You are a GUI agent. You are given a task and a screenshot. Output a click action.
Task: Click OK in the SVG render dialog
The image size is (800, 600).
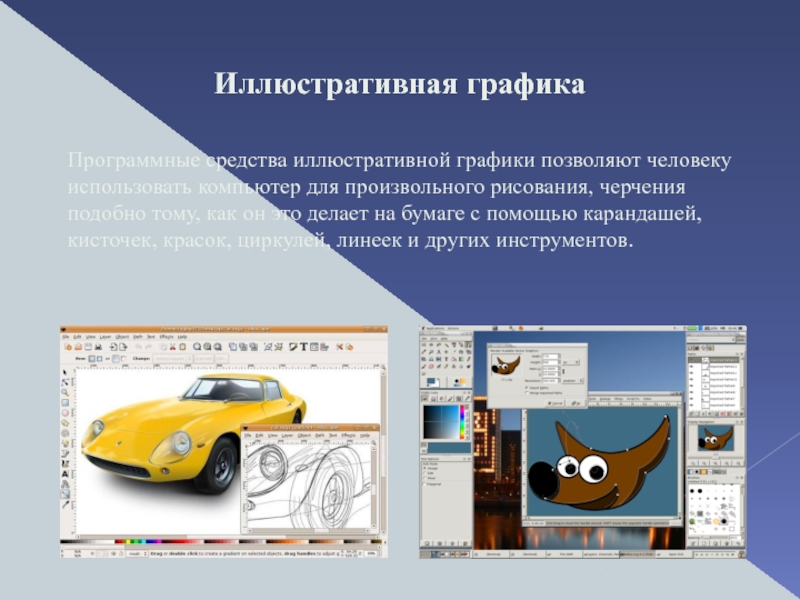(x=576, y=403)
